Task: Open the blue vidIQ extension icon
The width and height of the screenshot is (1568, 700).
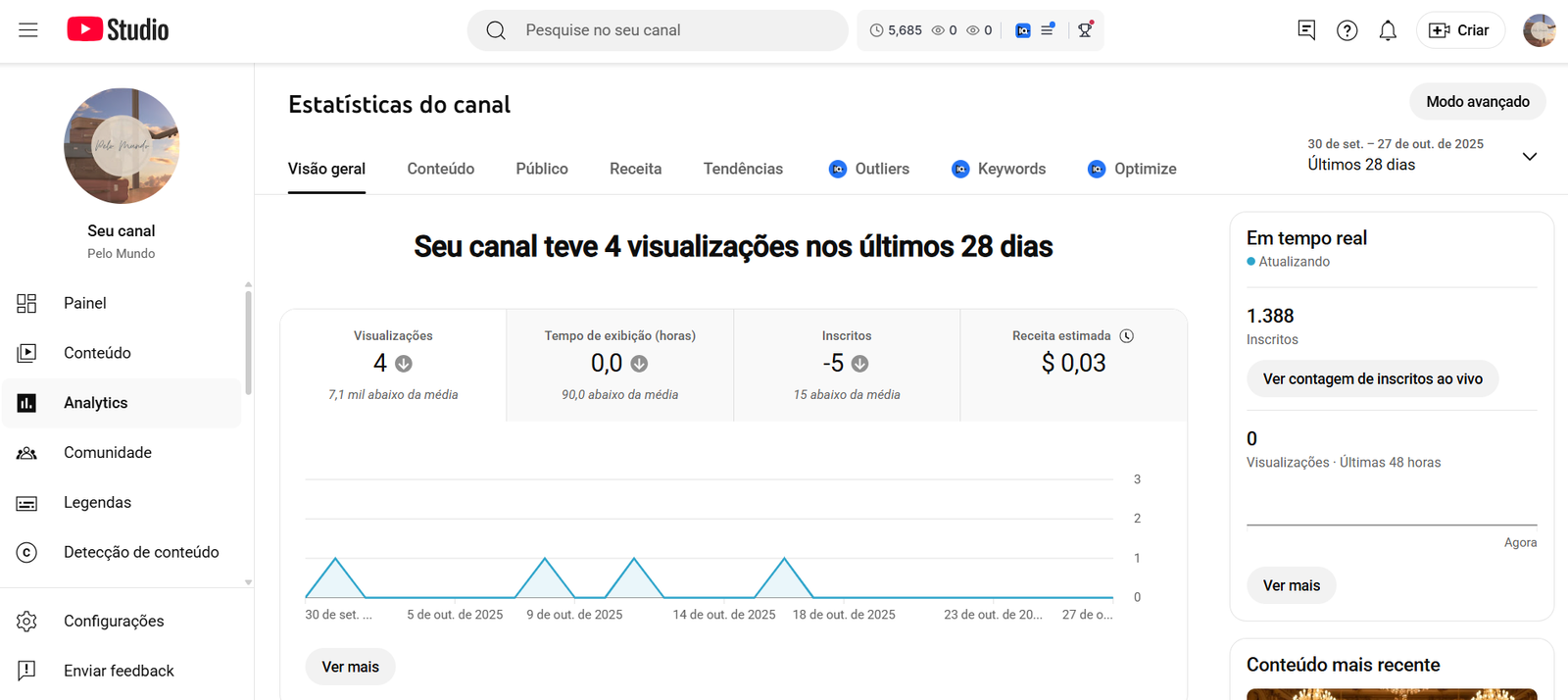Action: (1023, 30)
